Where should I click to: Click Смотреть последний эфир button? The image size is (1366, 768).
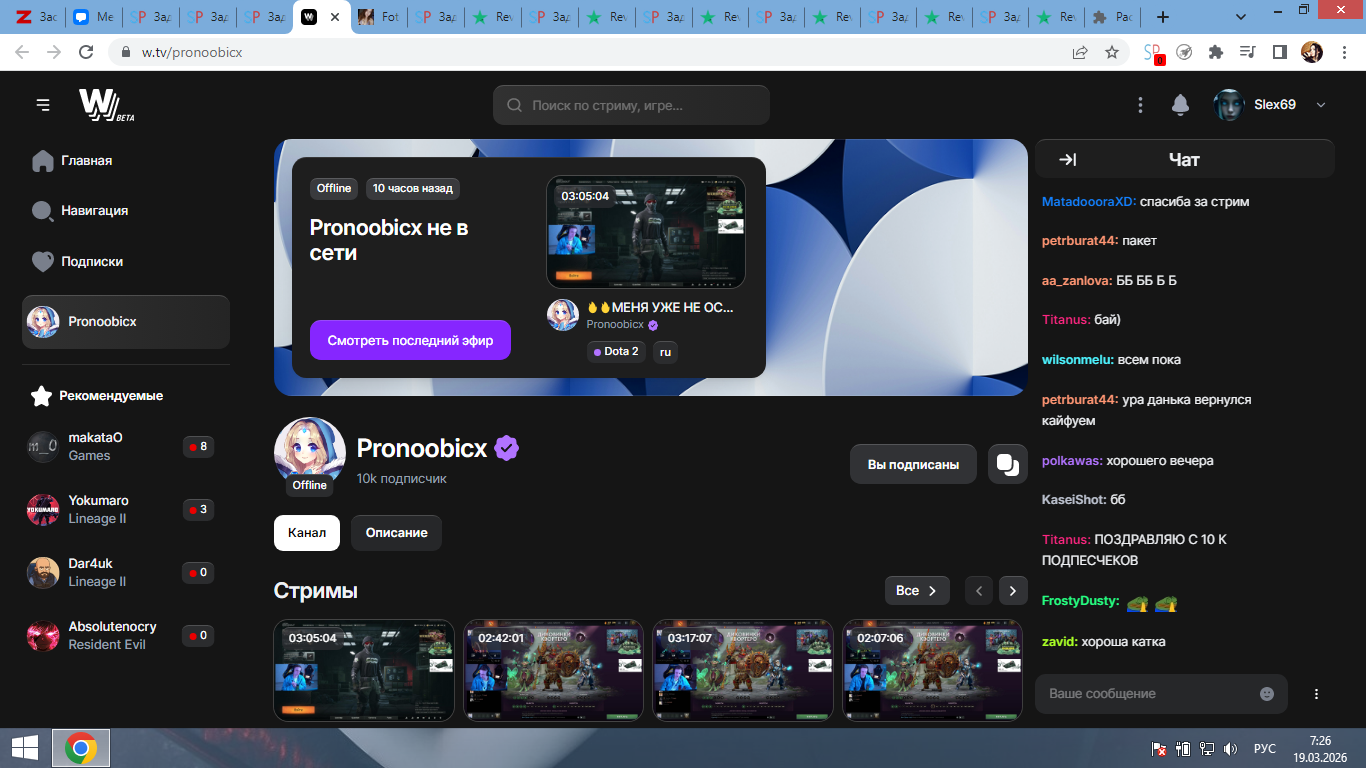pos(410,340)
